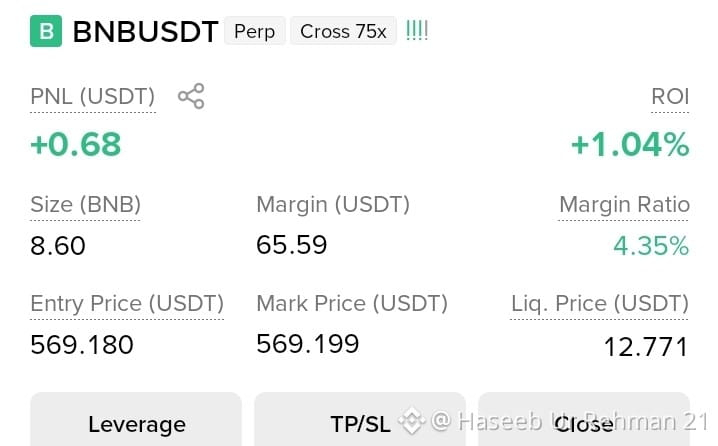Tap the Perp contract tag
This screenshot has height=446, width=718.
coord(255,31)
